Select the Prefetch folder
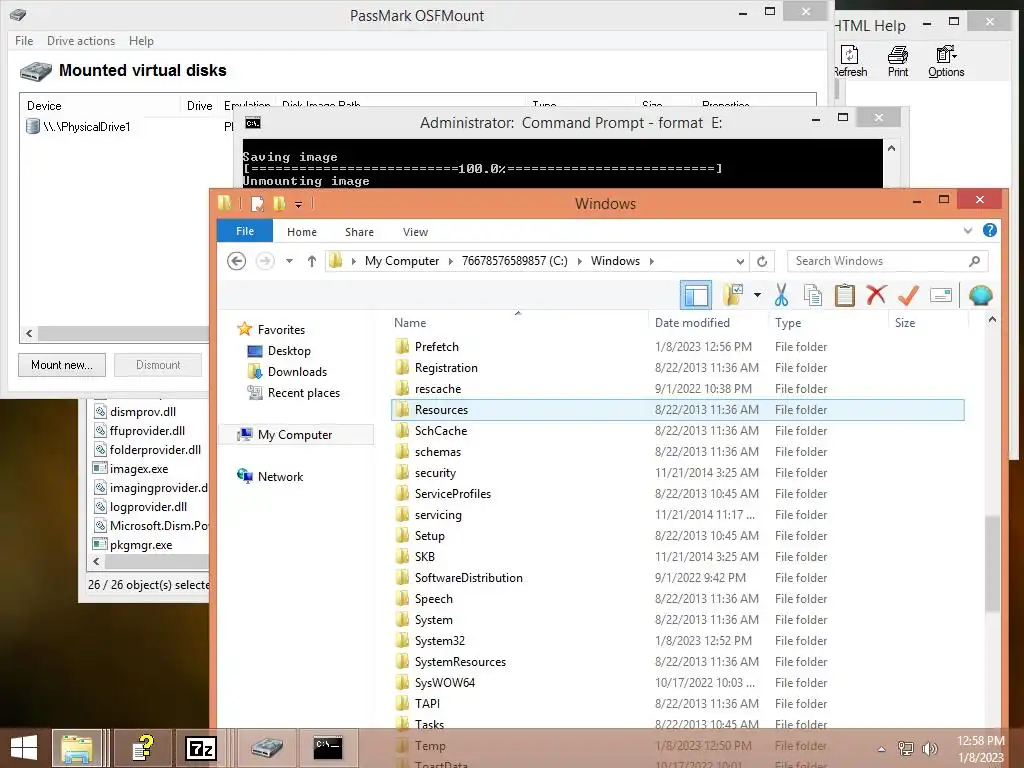Image resolution: width=1024 pixels, height=768 pixels. pyautogui.click(x=677, y=347)
